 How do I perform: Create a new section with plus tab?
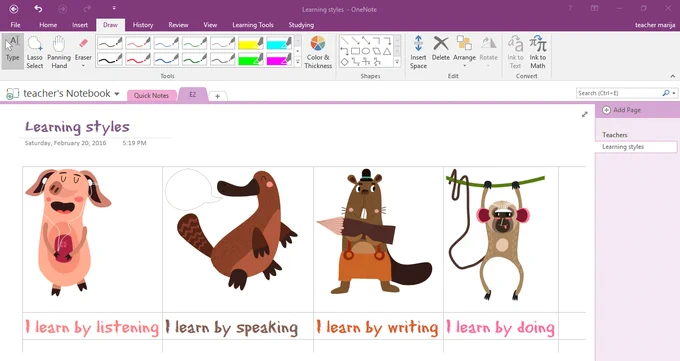tap(218, 96)
